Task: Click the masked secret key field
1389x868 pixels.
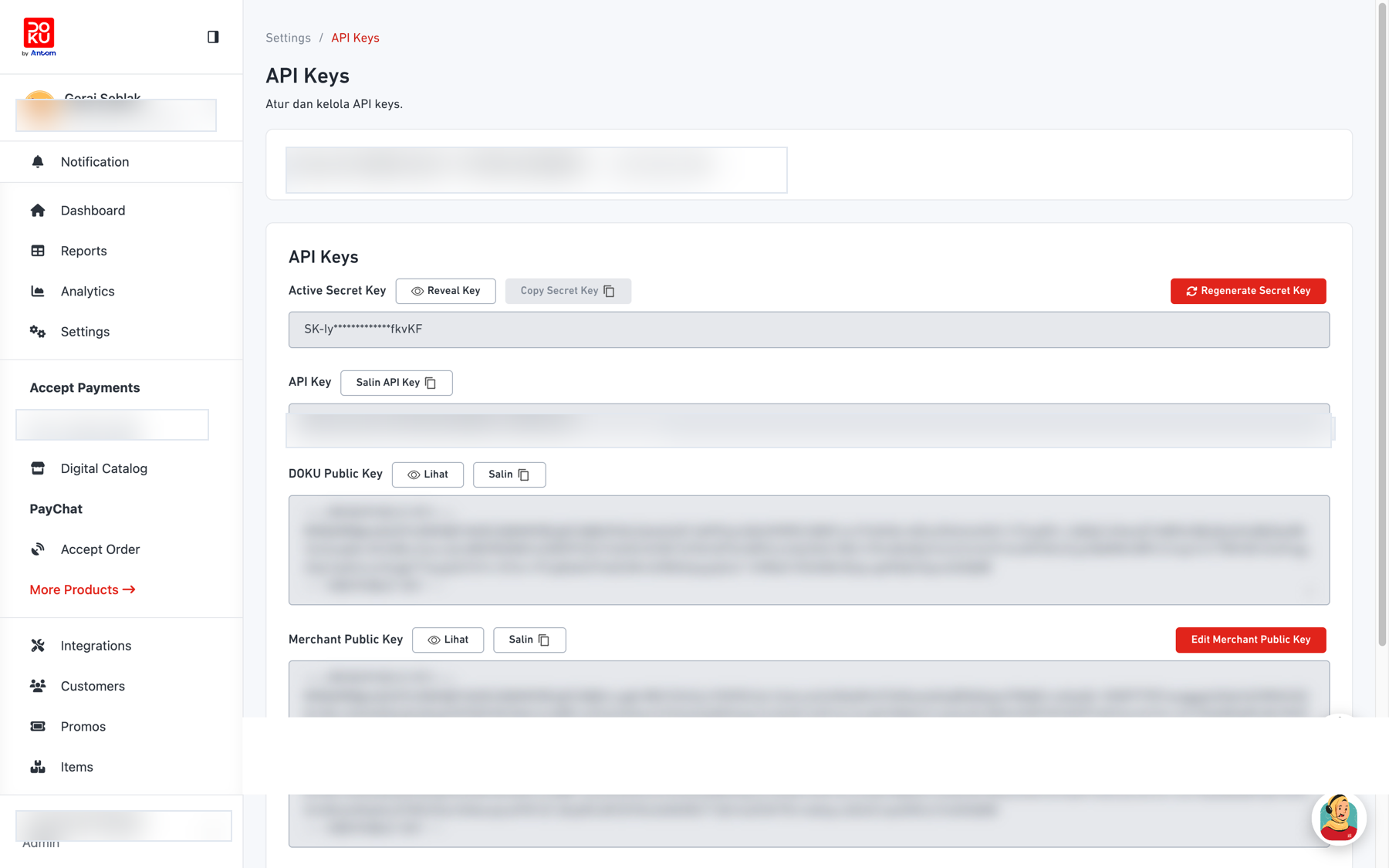Action: click(809, 329)
